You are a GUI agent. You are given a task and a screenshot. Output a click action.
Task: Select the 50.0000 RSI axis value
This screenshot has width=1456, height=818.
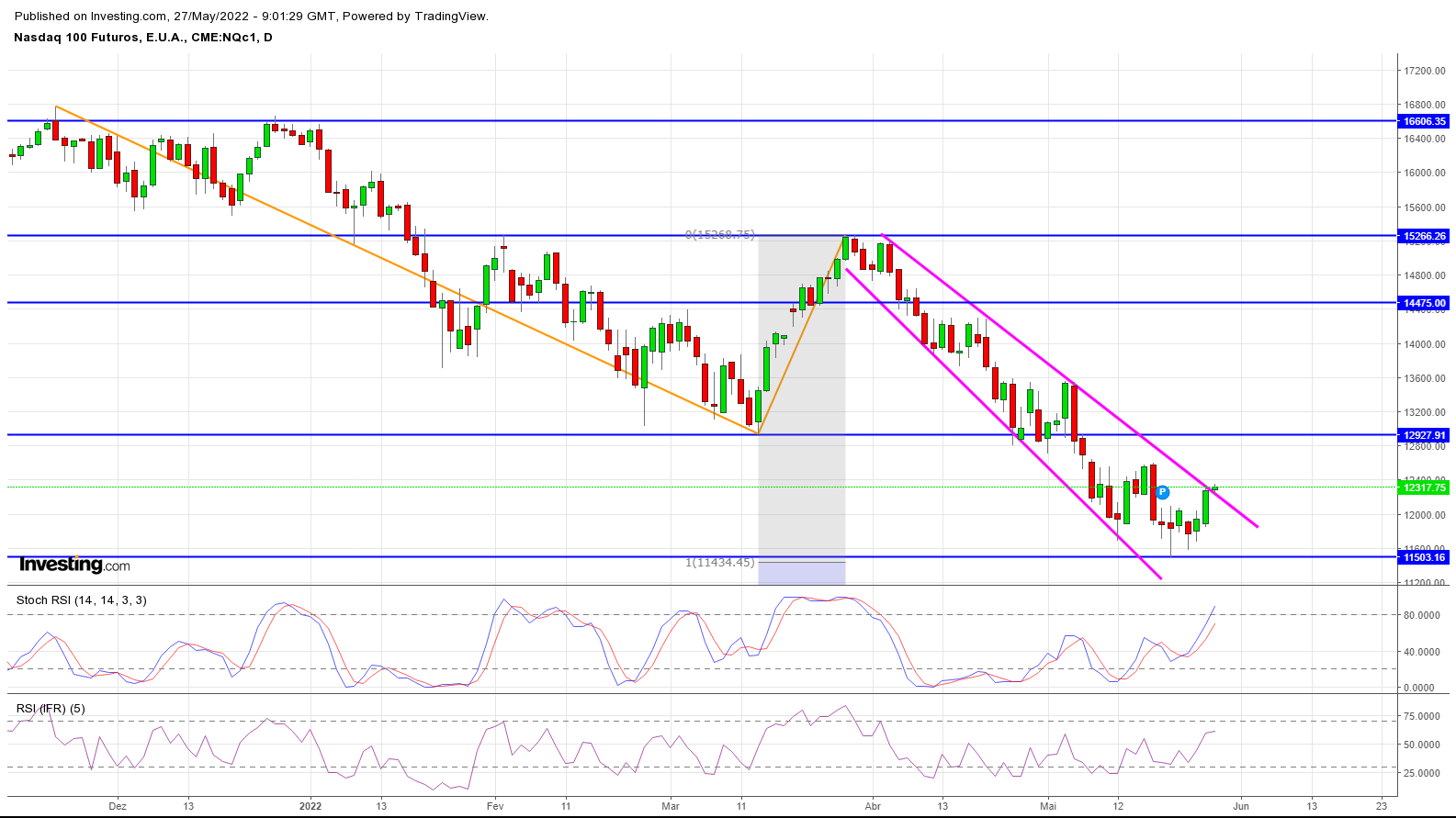click(x=1422, y=745)
